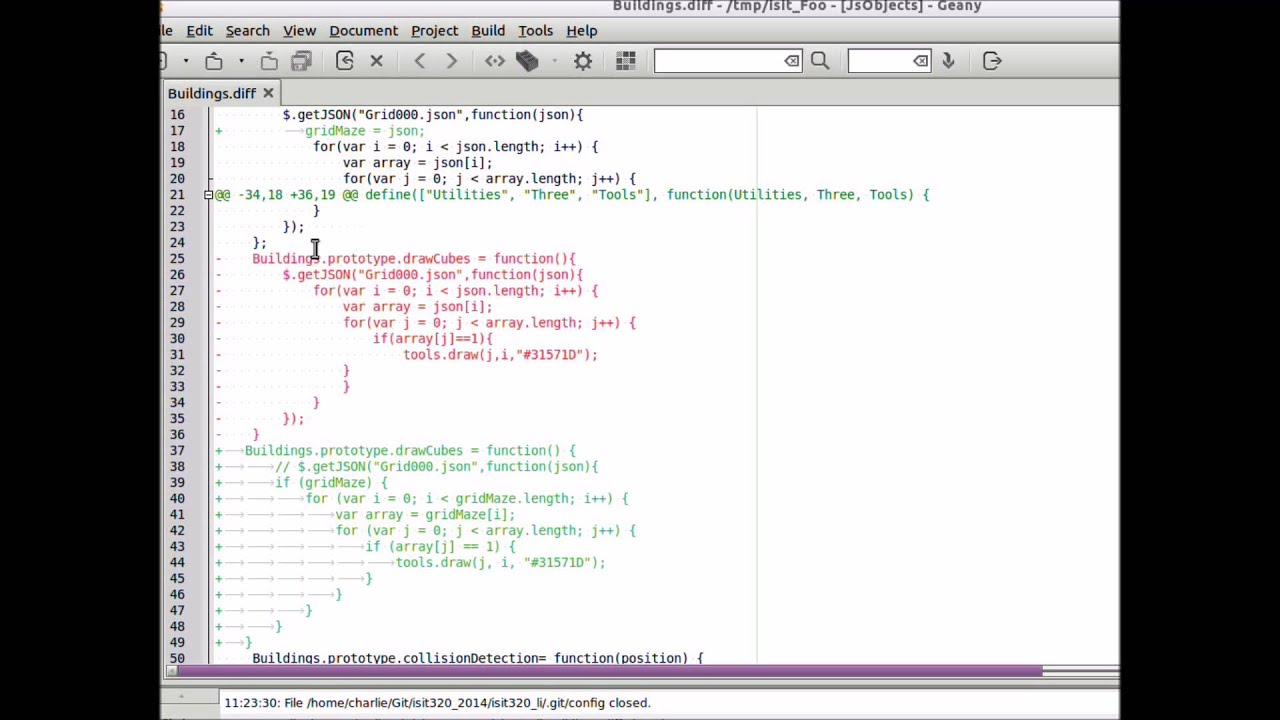Viewport: 1280px width, 720px height.
Task: Click added line 'Buildings.prototype.drawCubes = function() {'
Action: point(410,451)
